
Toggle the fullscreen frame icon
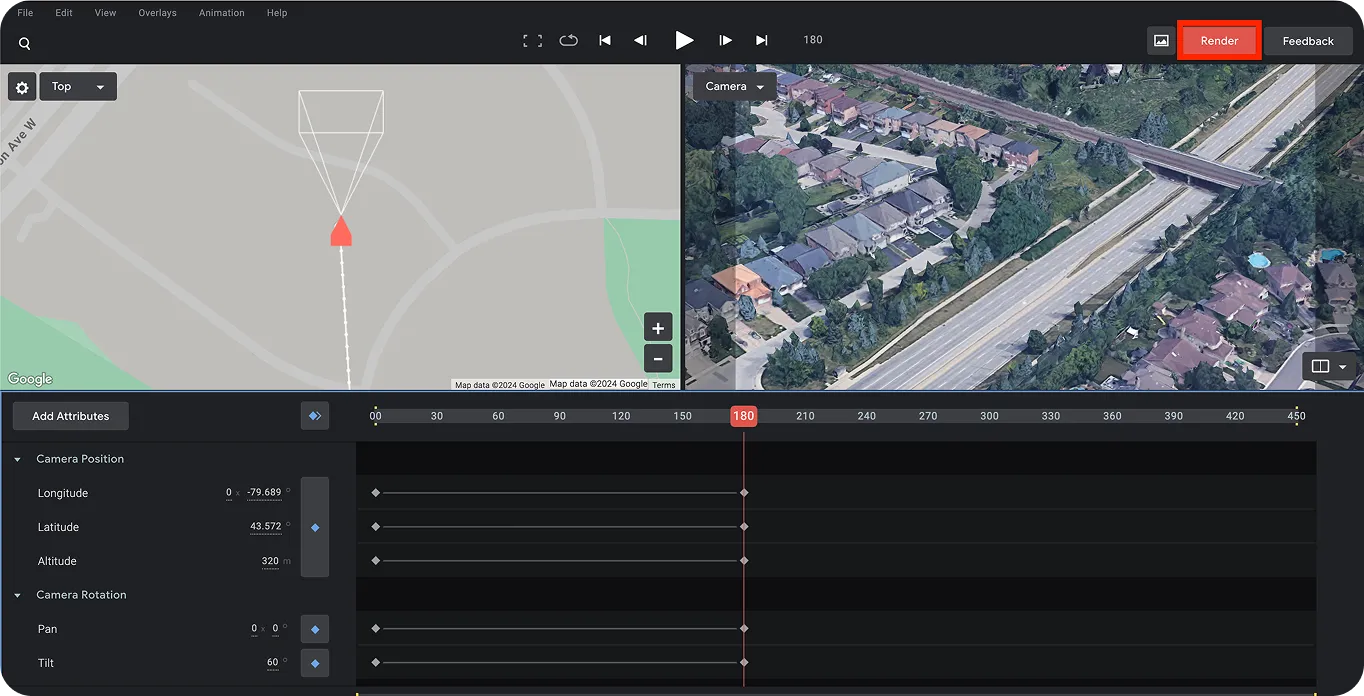[x=532, y=41]
